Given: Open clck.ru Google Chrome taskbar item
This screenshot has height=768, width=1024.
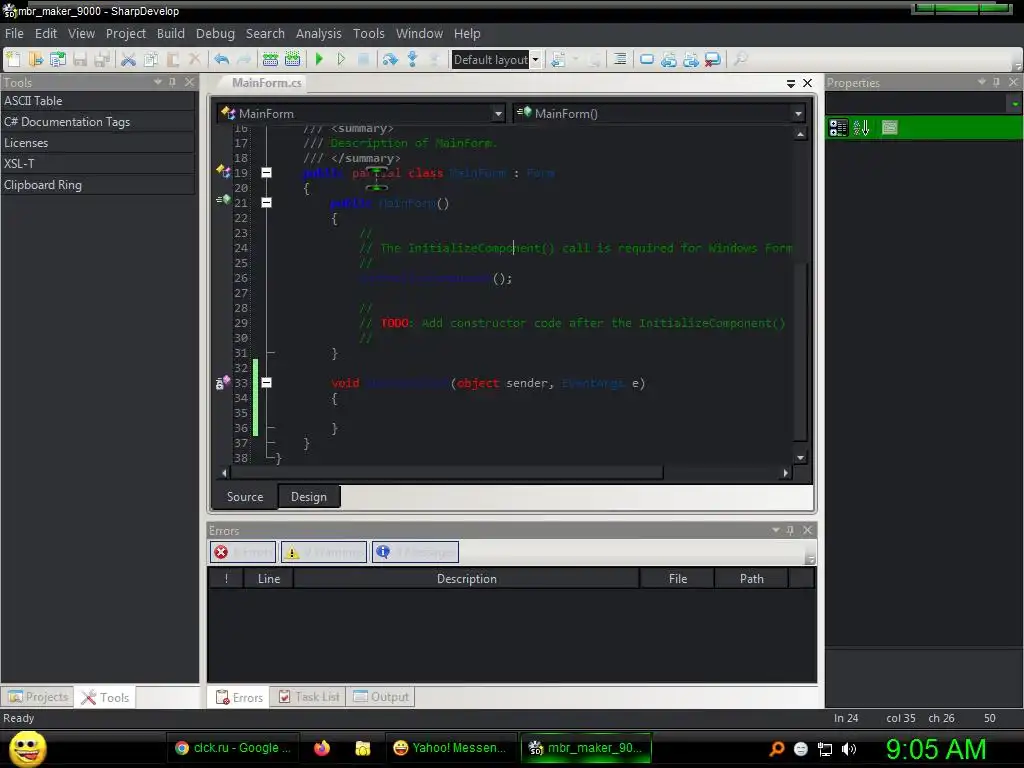Looking at the screenshot, I should point(232,748).
